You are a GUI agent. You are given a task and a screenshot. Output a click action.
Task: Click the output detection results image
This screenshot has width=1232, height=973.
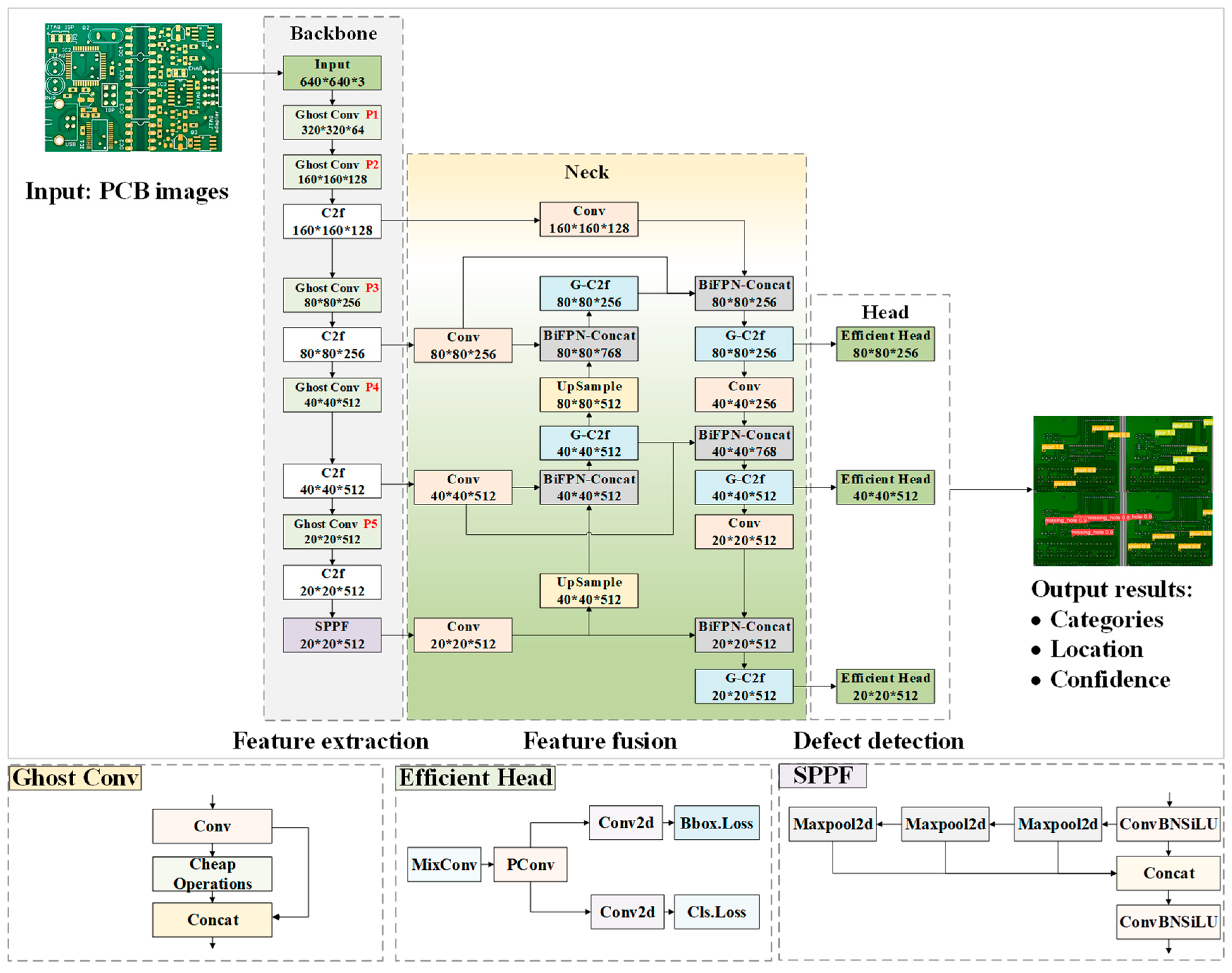coord(1123,490)
